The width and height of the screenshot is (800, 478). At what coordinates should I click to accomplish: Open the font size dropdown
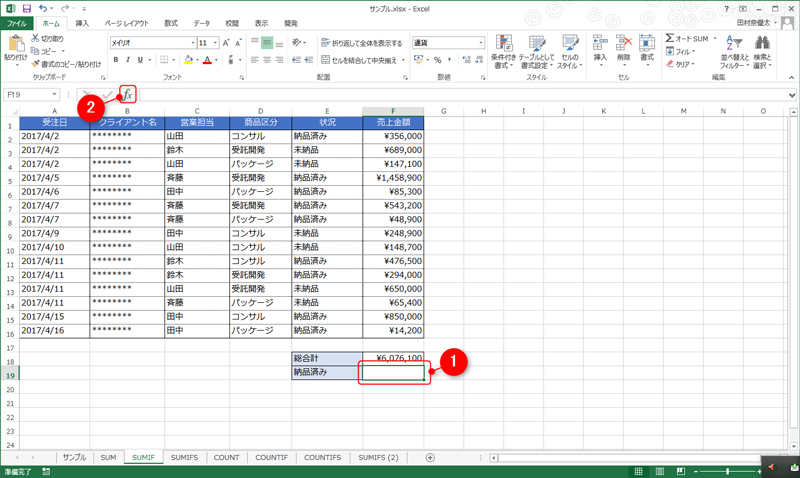tap(215, 43)
